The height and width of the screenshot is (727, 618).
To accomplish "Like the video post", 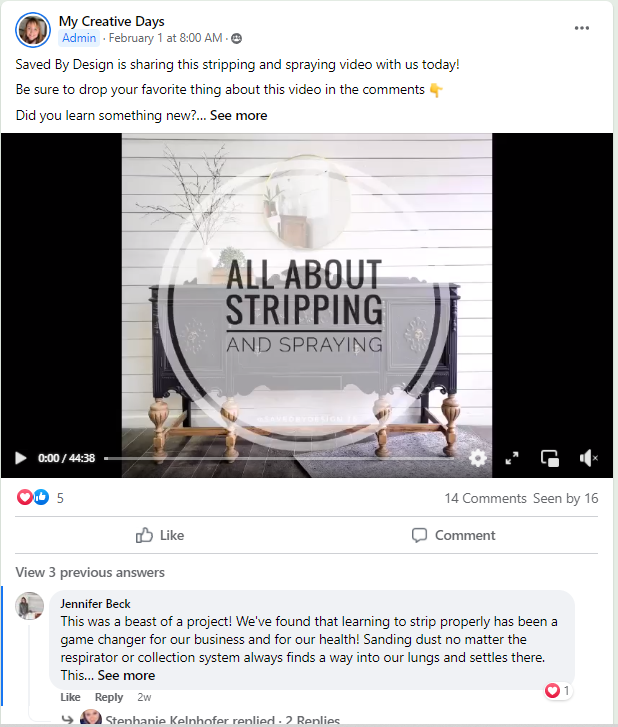I will tap(160, 535).
